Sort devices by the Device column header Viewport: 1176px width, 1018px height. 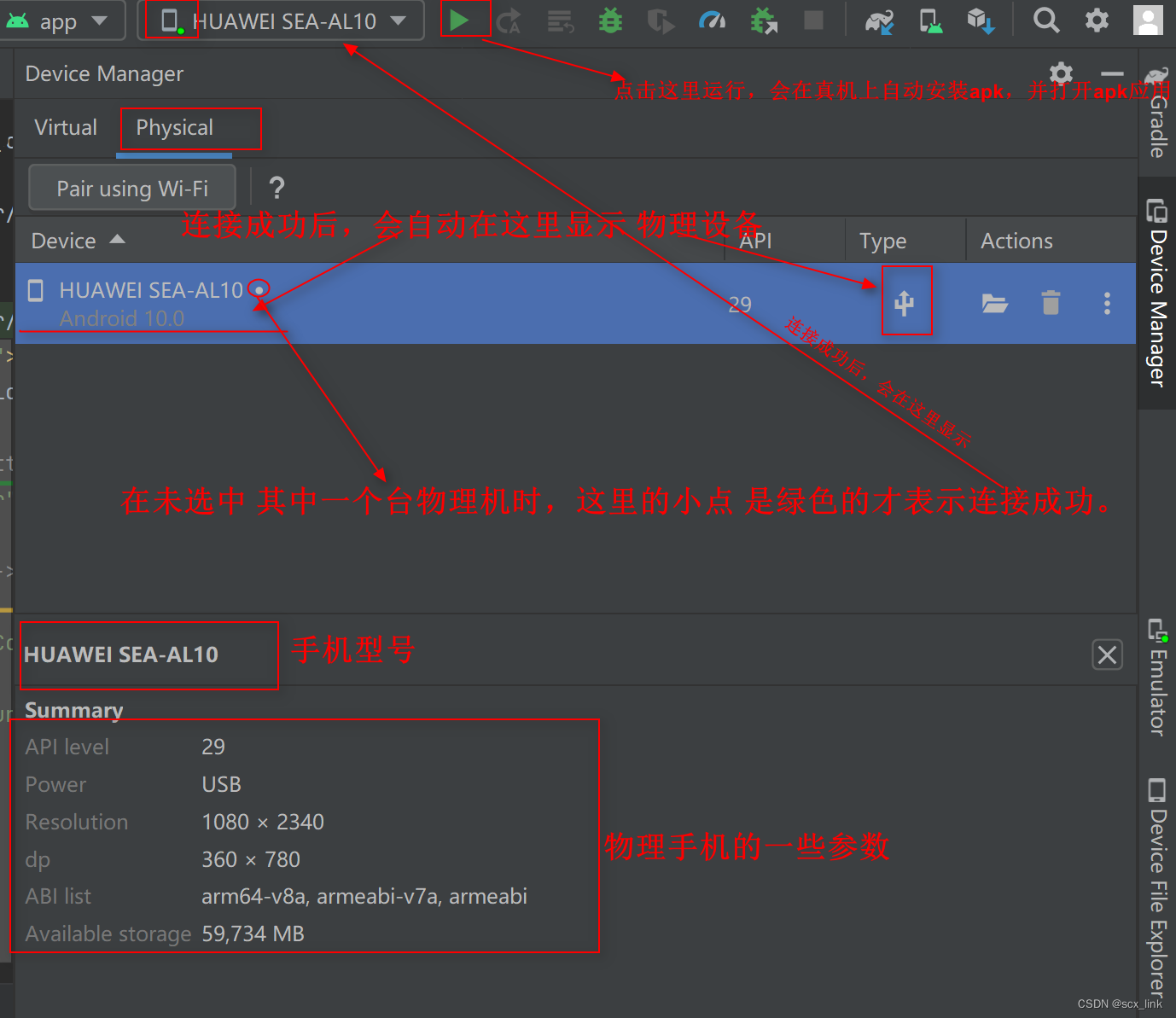point(78,241)
